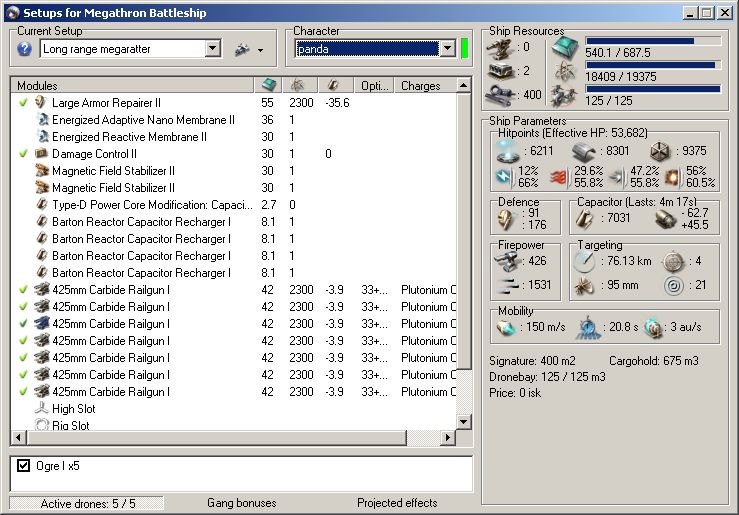Toggle Large Armor Repairer II active checkmark

(23, 103)
